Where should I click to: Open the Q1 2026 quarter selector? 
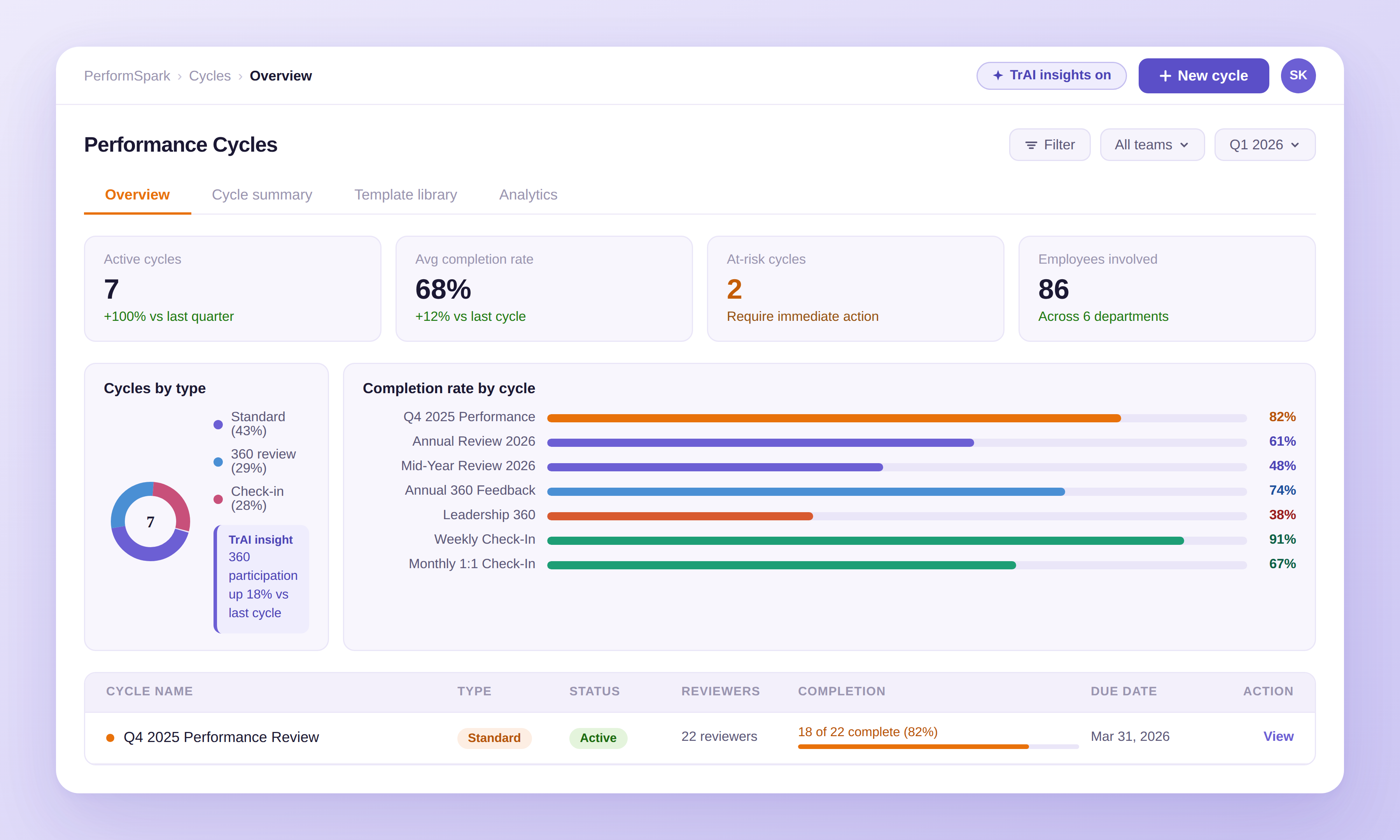[x=1265, y=144]
